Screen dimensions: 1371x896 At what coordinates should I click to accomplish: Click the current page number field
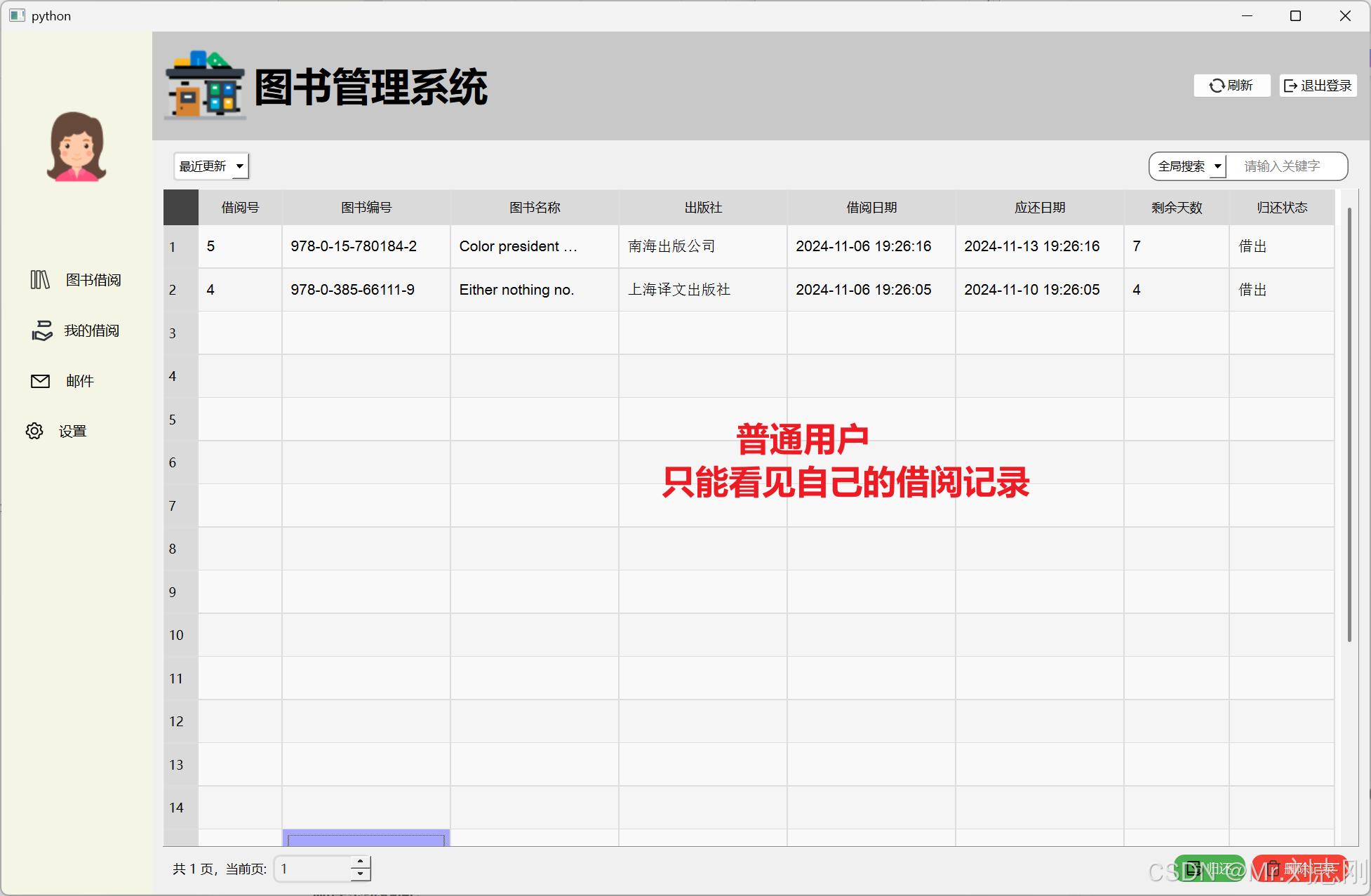(x=313, y=869)
